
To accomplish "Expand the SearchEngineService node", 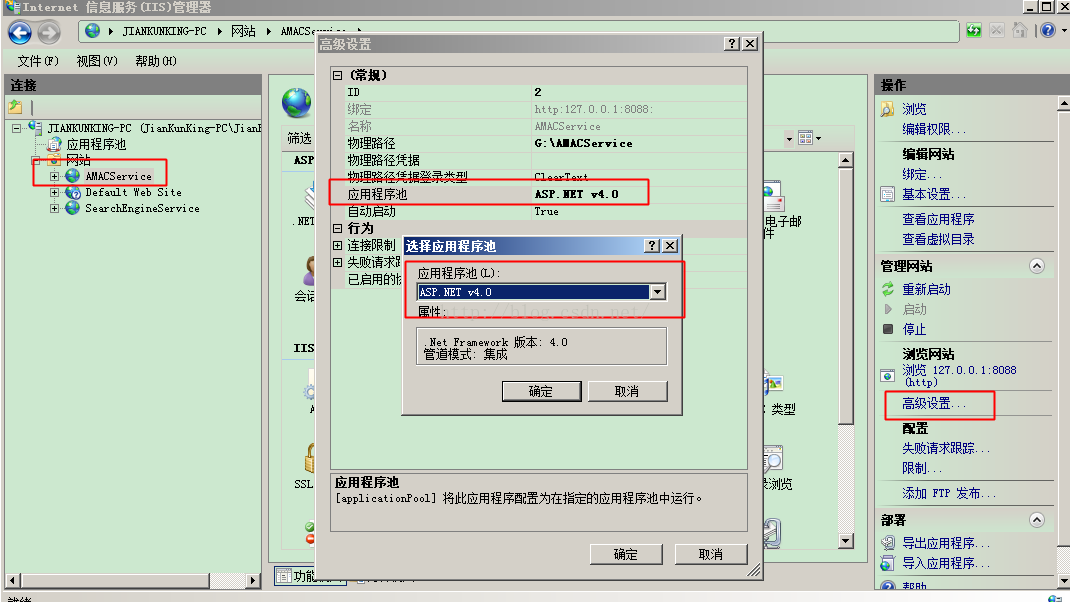I will coord(54,208).
